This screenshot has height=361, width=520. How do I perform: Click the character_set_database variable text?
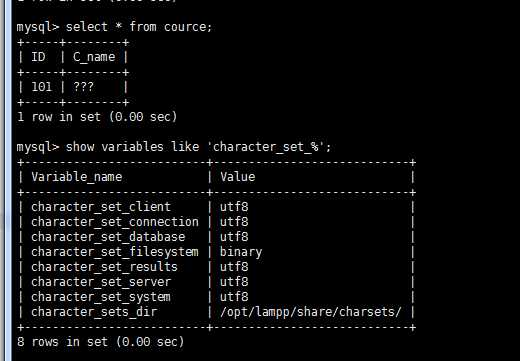pos(108,237)
